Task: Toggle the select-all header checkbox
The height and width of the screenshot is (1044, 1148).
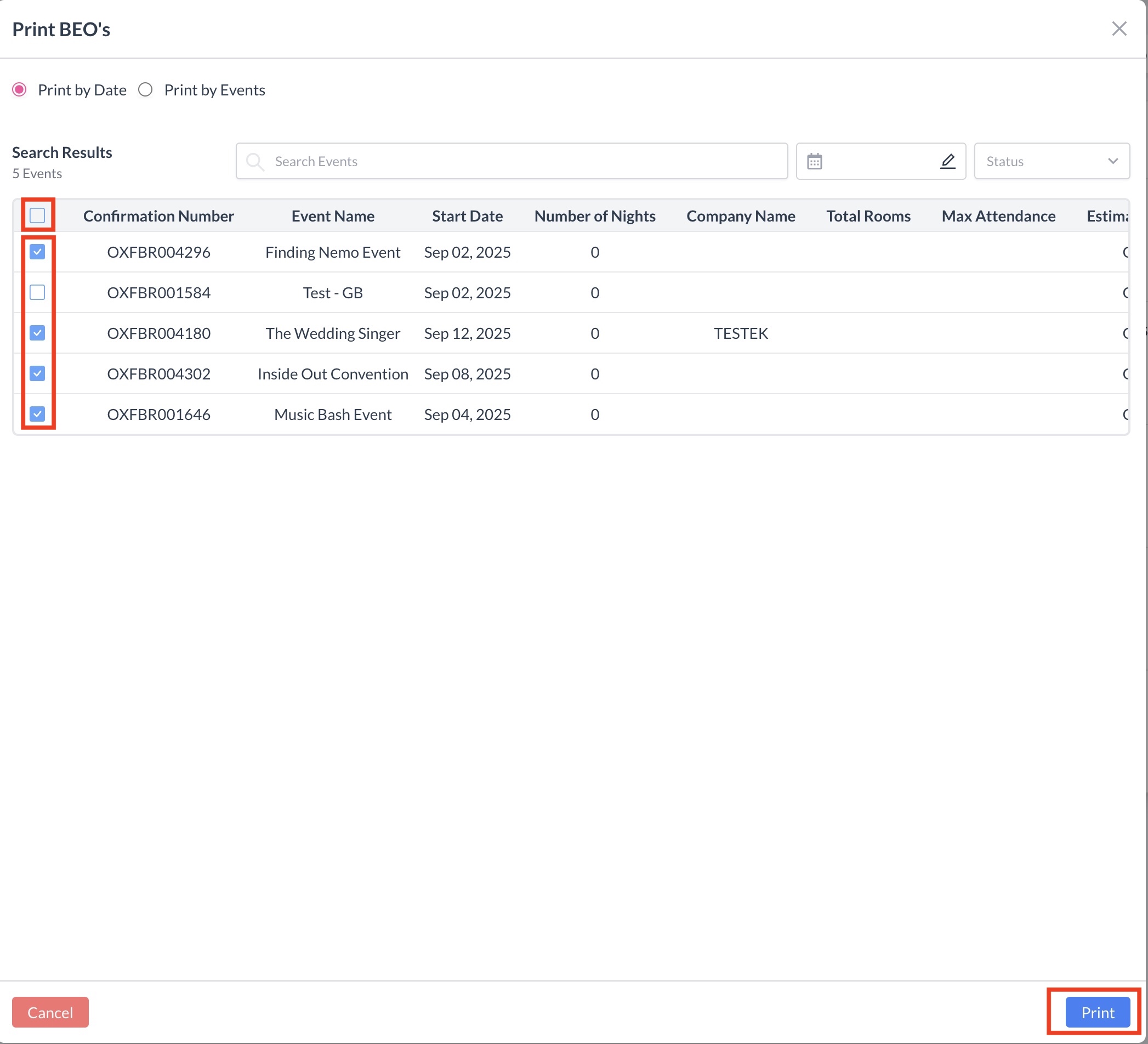Action: [x=38, y=215]
